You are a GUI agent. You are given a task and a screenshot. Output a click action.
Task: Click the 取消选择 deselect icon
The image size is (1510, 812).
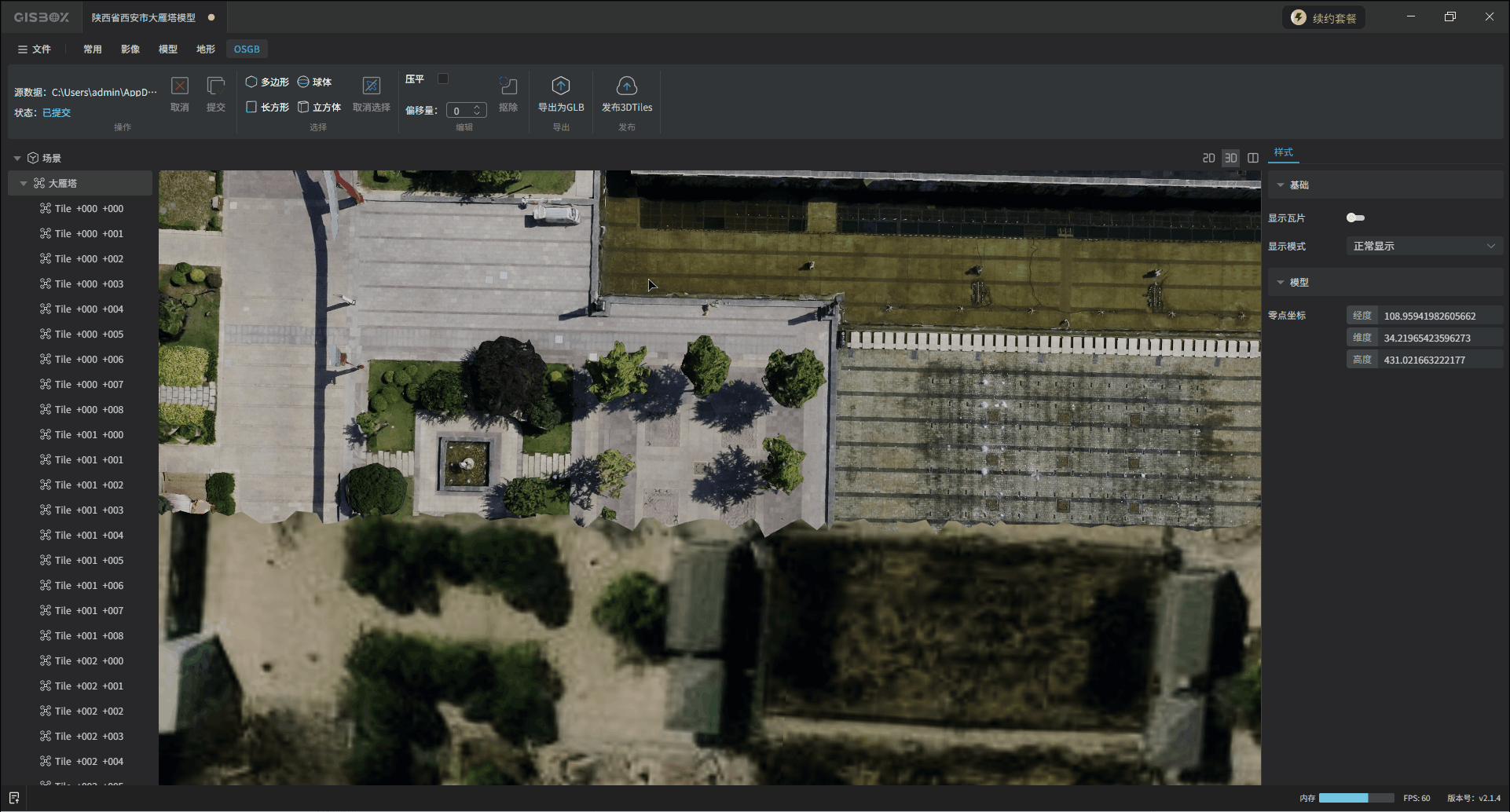point(371,86)
